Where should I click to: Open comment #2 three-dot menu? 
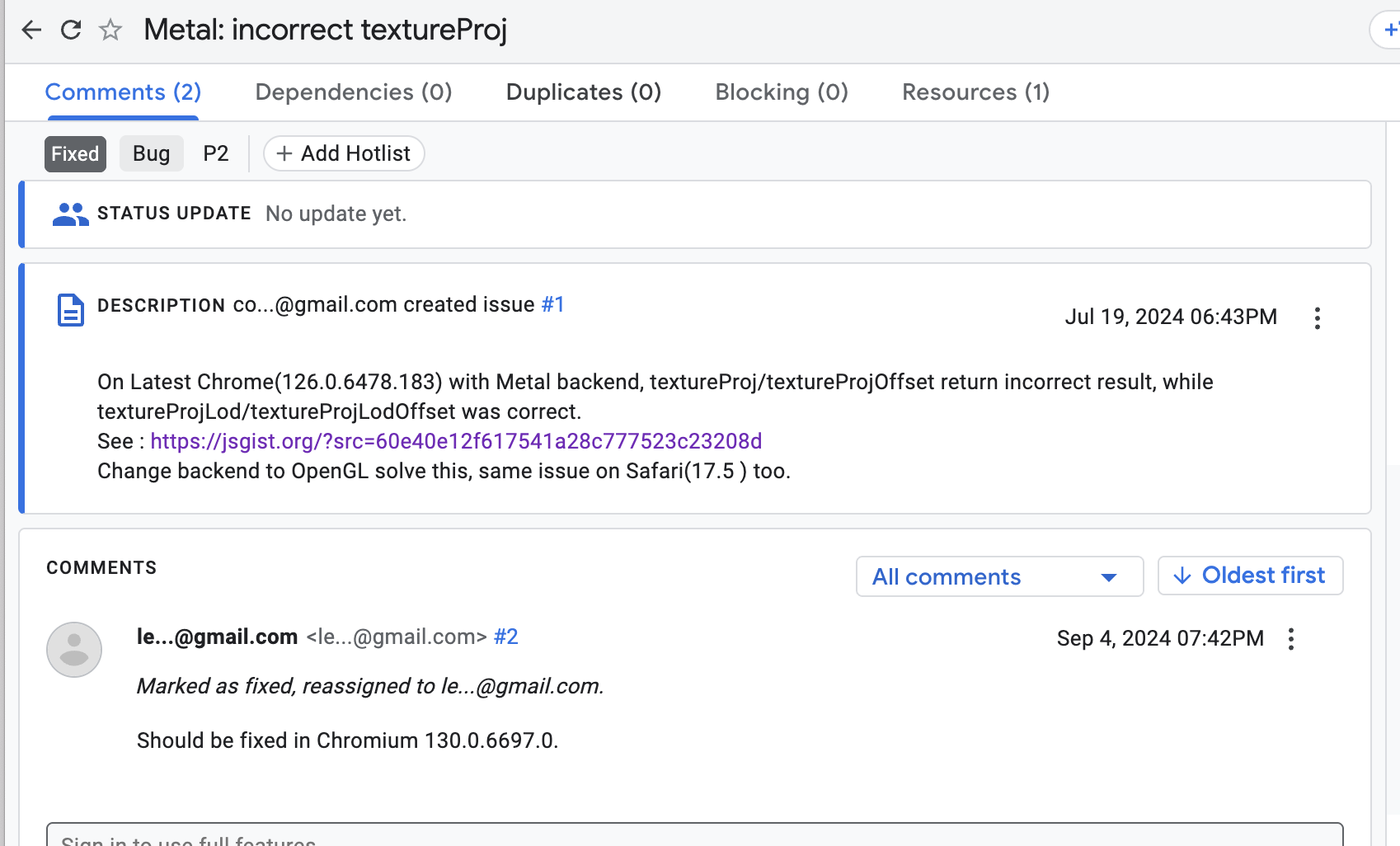(1290, 639)
